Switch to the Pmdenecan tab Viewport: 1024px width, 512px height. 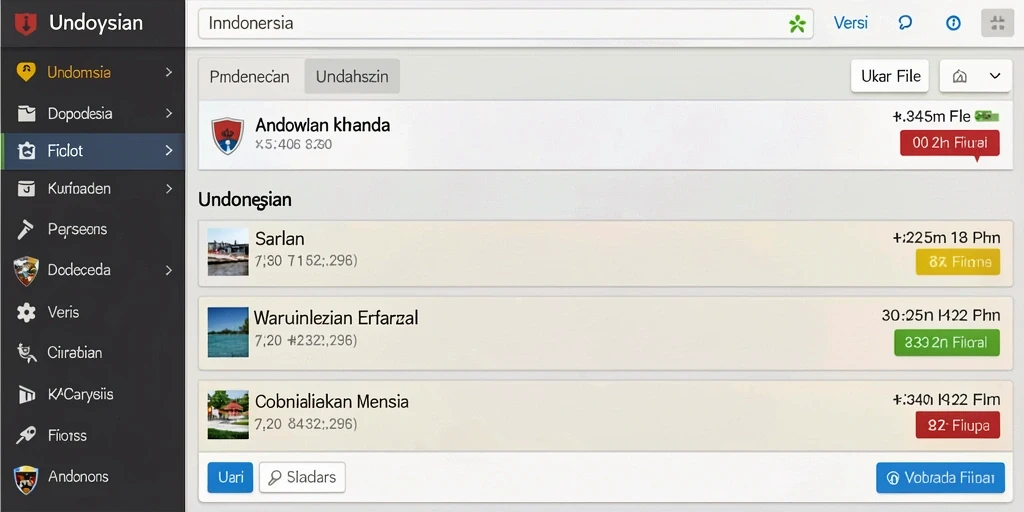pos(249,76)
